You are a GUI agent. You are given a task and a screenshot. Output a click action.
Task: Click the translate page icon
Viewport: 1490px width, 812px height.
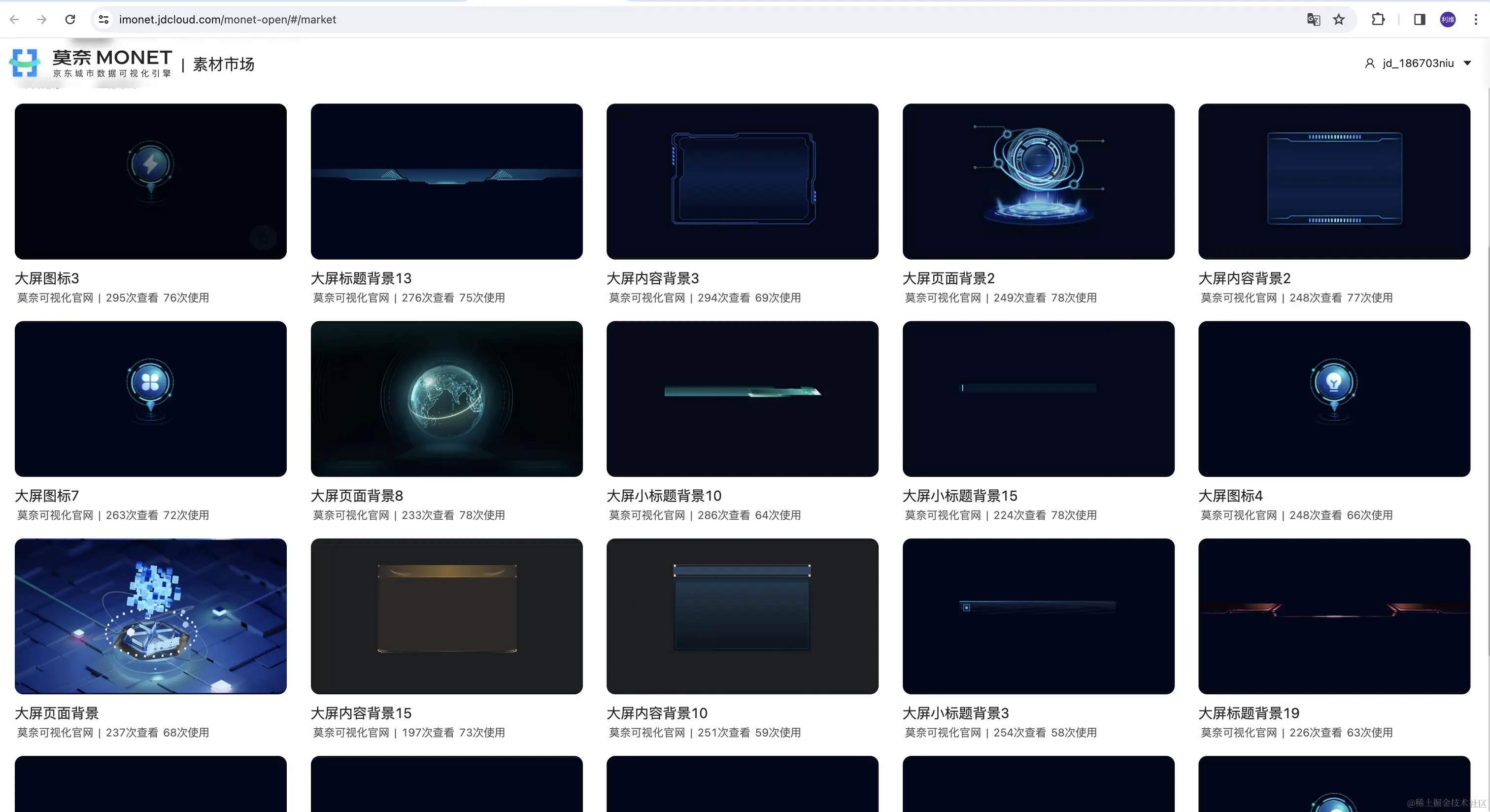1313,20
